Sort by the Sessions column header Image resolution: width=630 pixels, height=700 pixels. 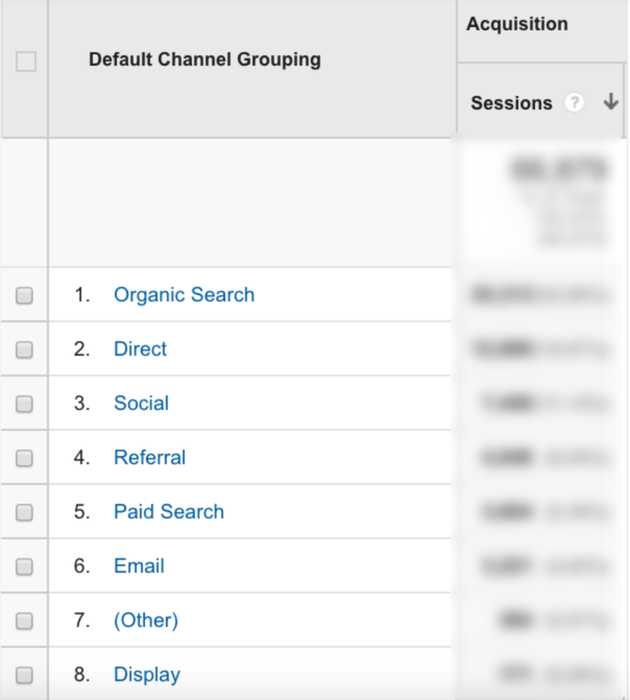click(x=511, y=103)
